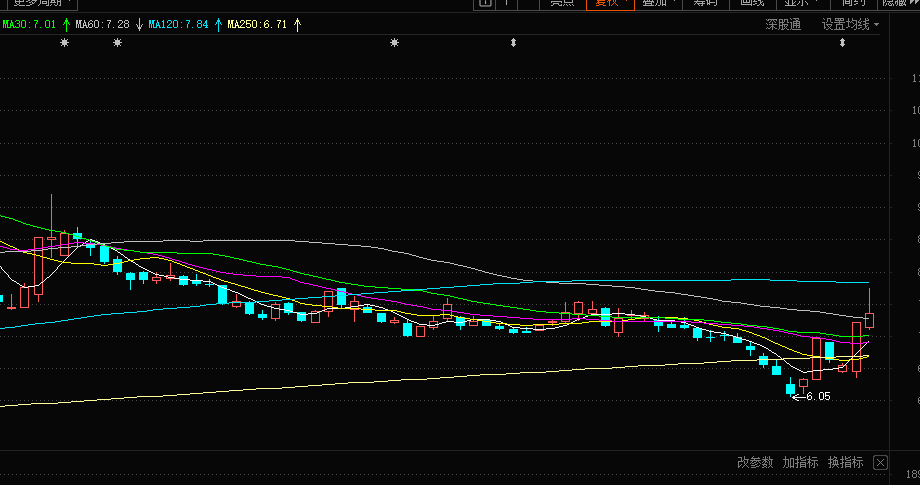Click 换指标 to switch indicator

[845, 462]
